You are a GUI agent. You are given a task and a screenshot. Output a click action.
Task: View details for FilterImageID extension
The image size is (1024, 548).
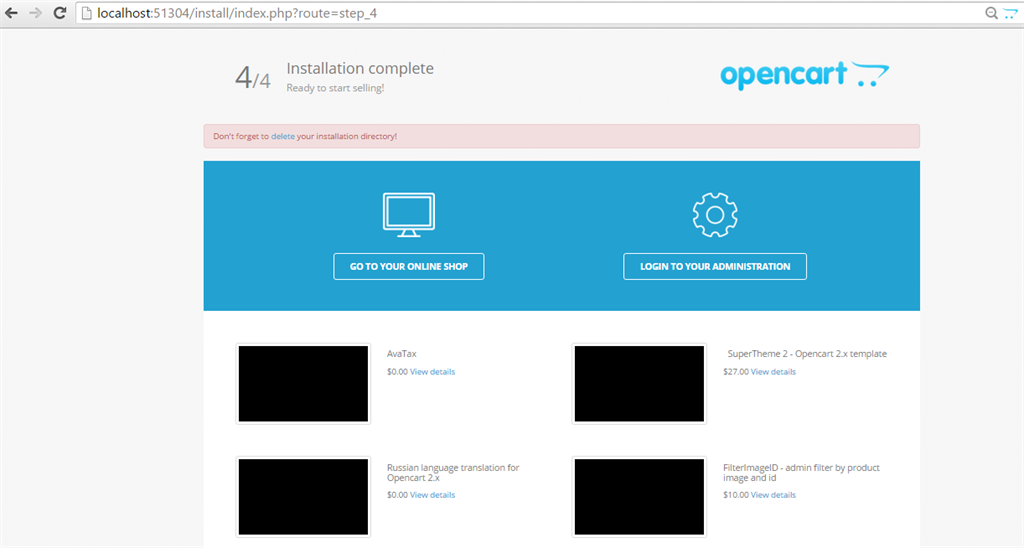[x=773, y=495]
